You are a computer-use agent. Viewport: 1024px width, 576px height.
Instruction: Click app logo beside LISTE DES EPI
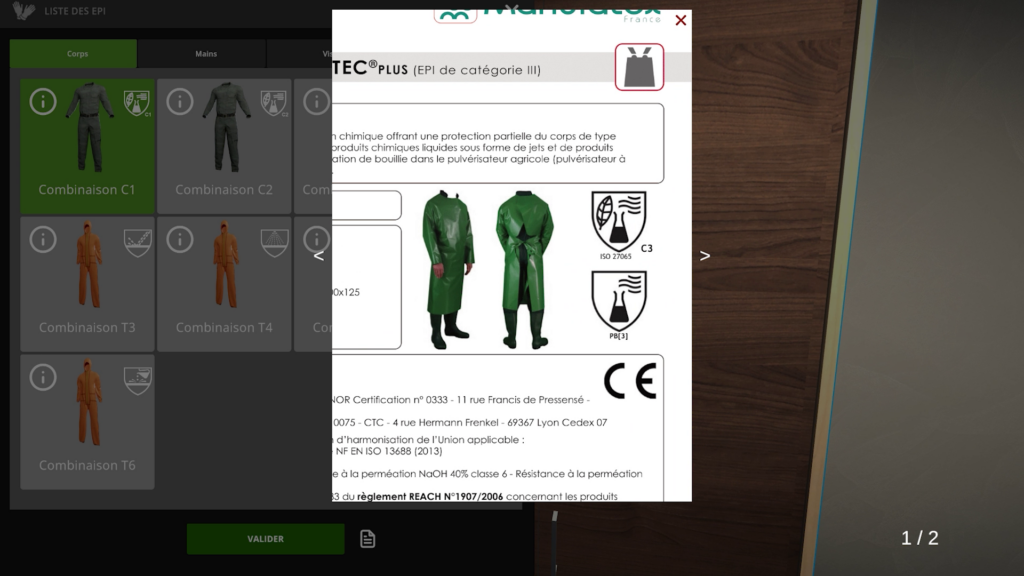pyautogui.click(x=24, y=10)
